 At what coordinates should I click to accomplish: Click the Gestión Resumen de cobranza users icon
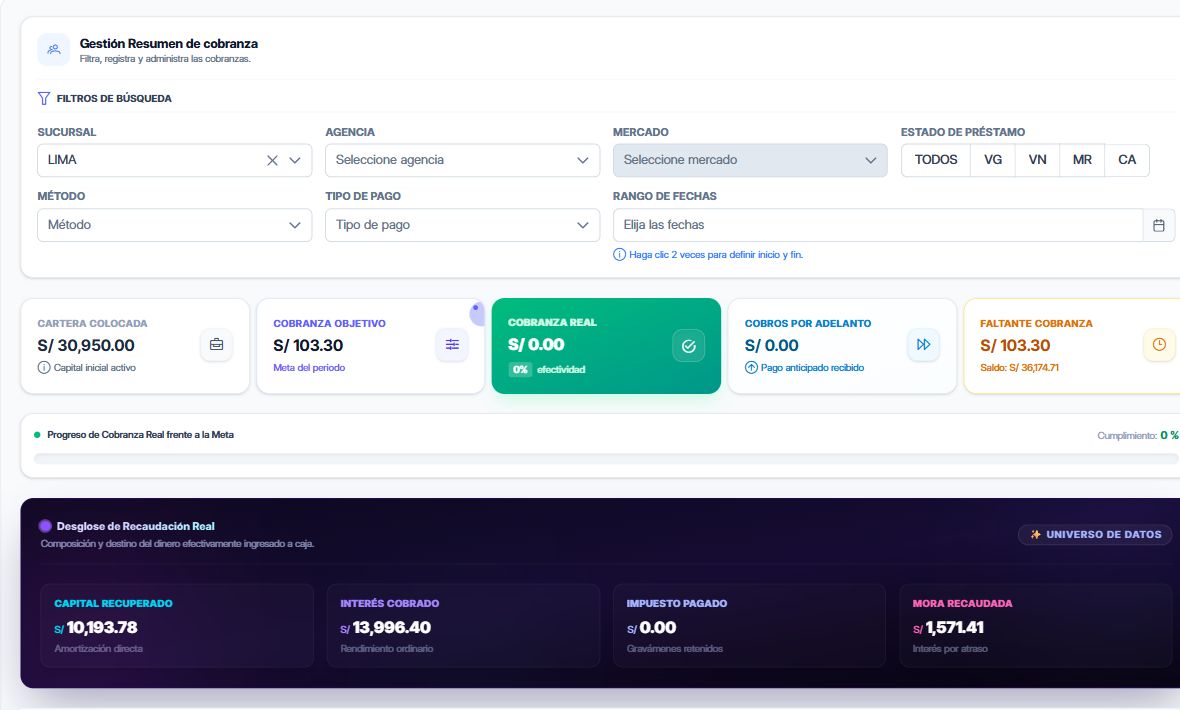53,50
